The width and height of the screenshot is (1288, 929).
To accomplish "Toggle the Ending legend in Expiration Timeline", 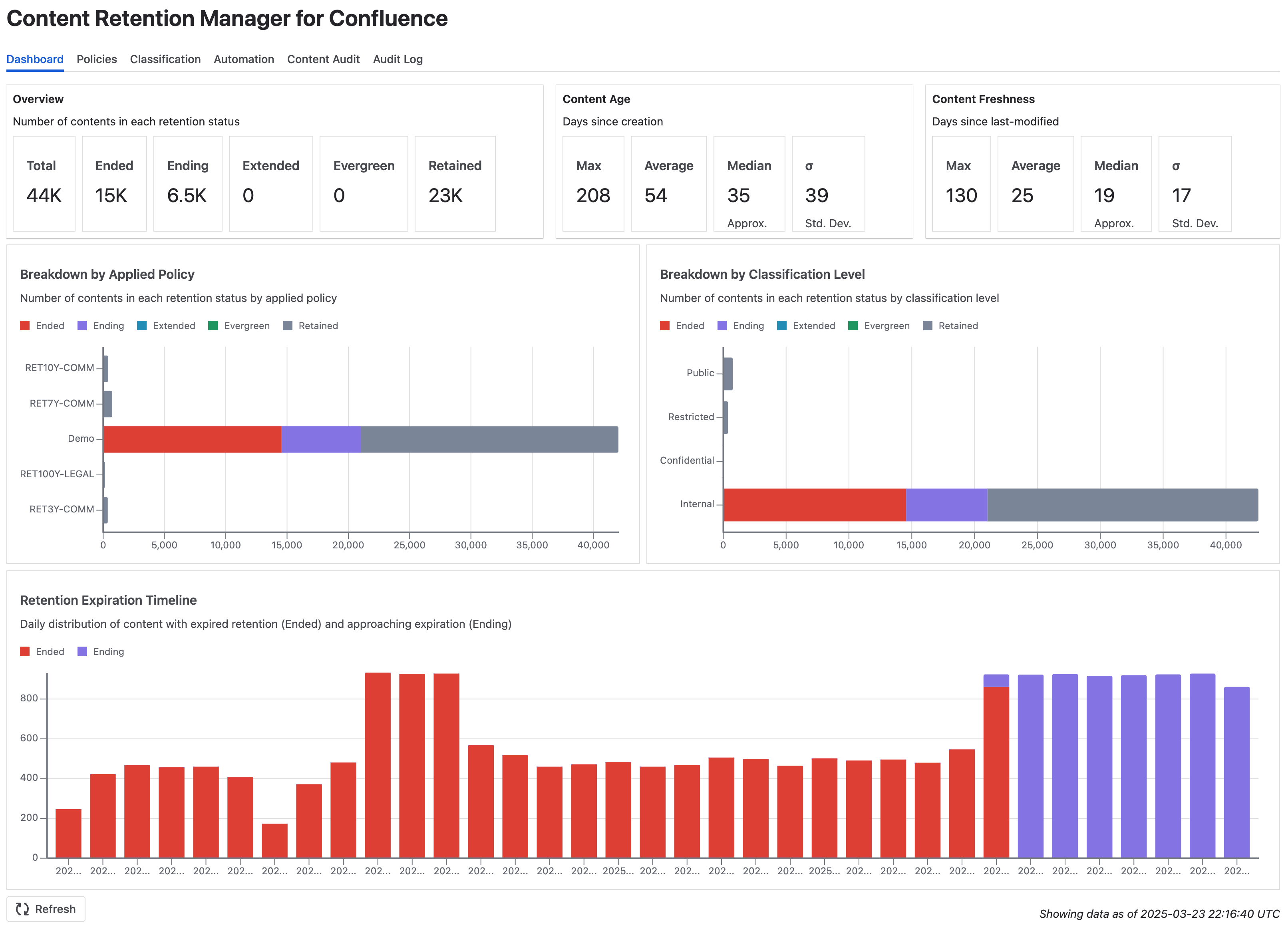I will [101, 651].
